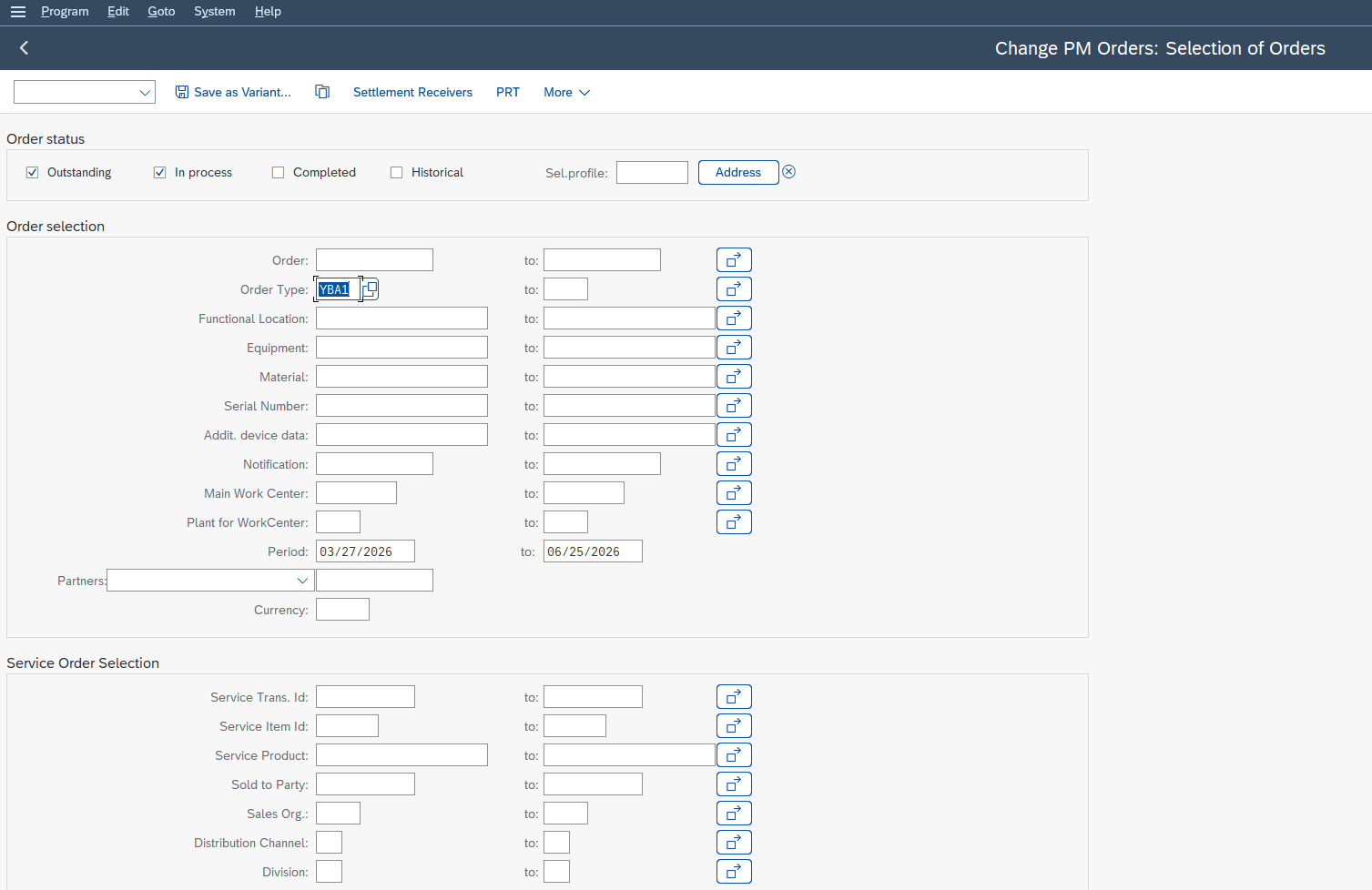Open the Goto menu
This screenshot has width=1372, height=890.
point(161,12)
